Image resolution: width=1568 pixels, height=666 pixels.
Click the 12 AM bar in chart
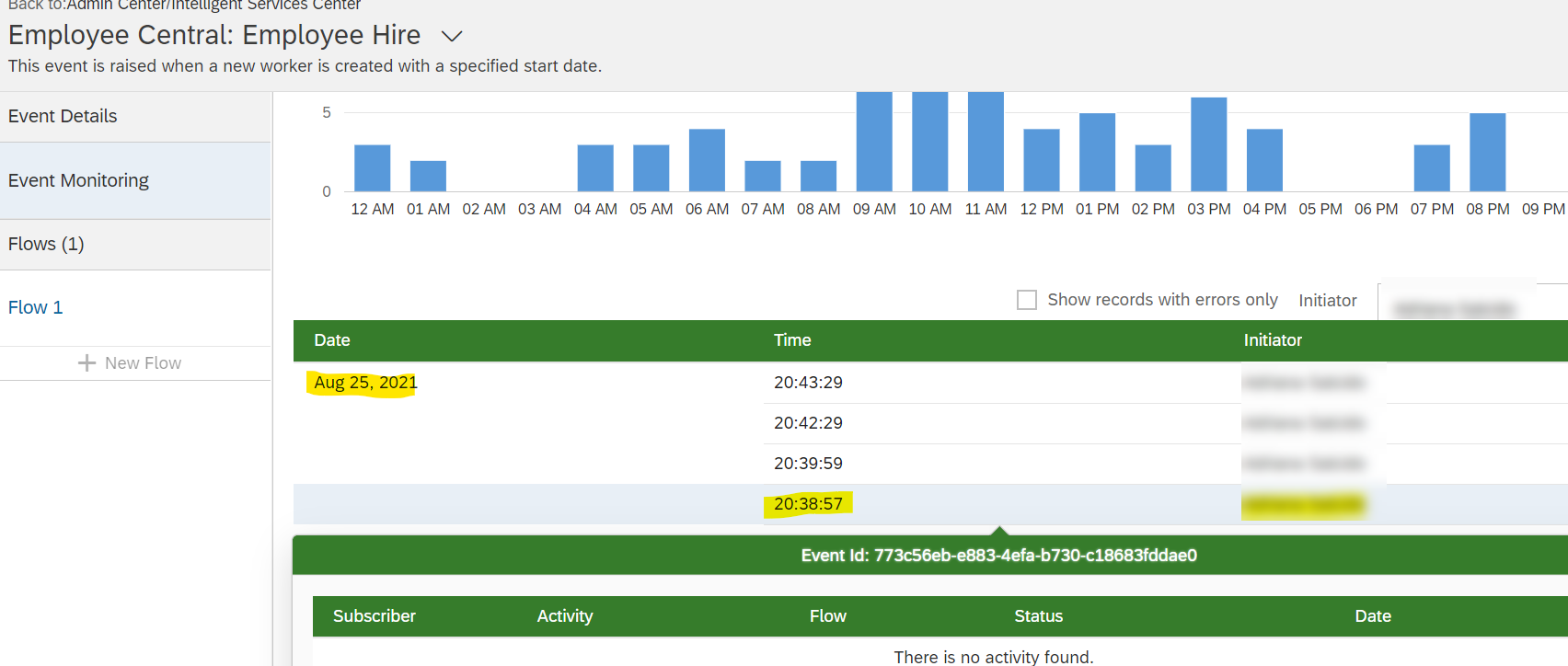[x=373, y=167]
